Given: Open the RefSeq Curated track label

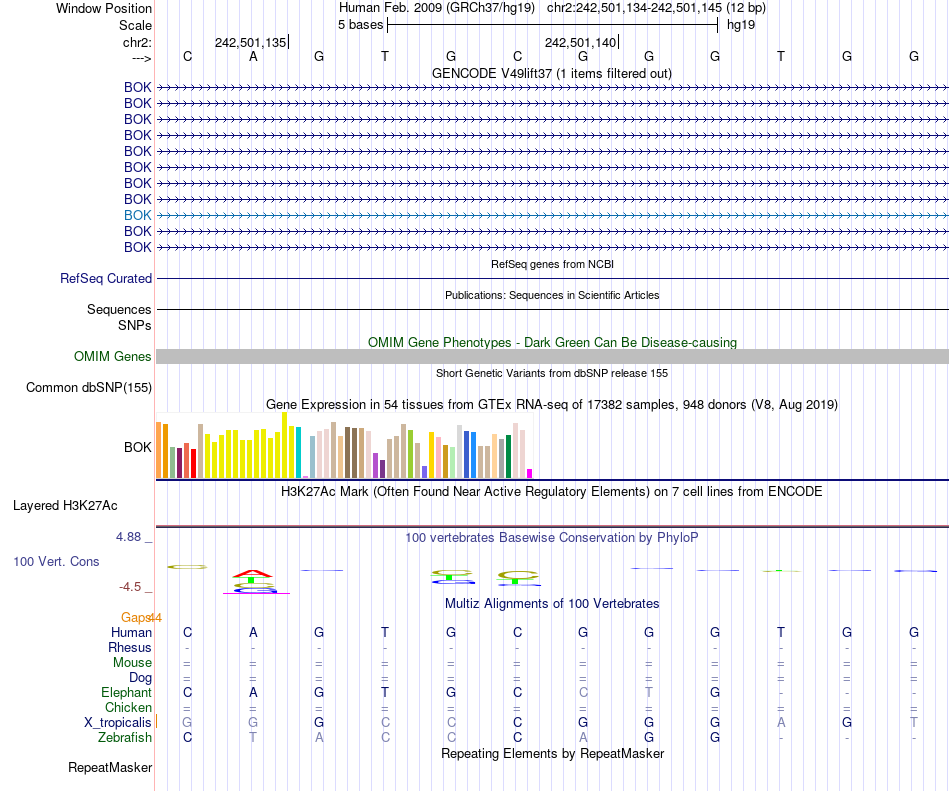Looking at the screenshot, I should 106,279.
